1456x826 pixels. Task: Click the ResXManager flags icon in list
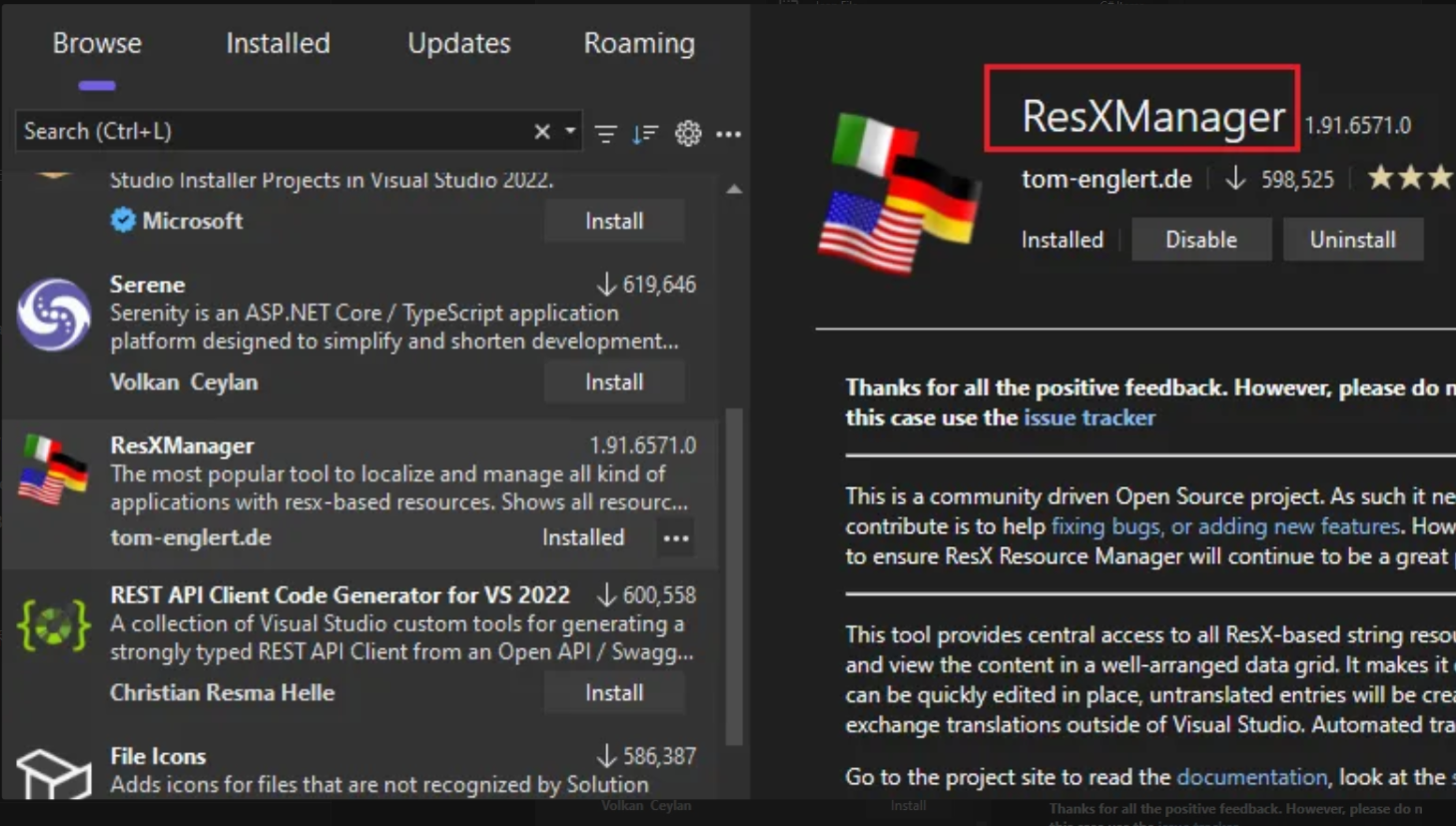coord(53,469)
